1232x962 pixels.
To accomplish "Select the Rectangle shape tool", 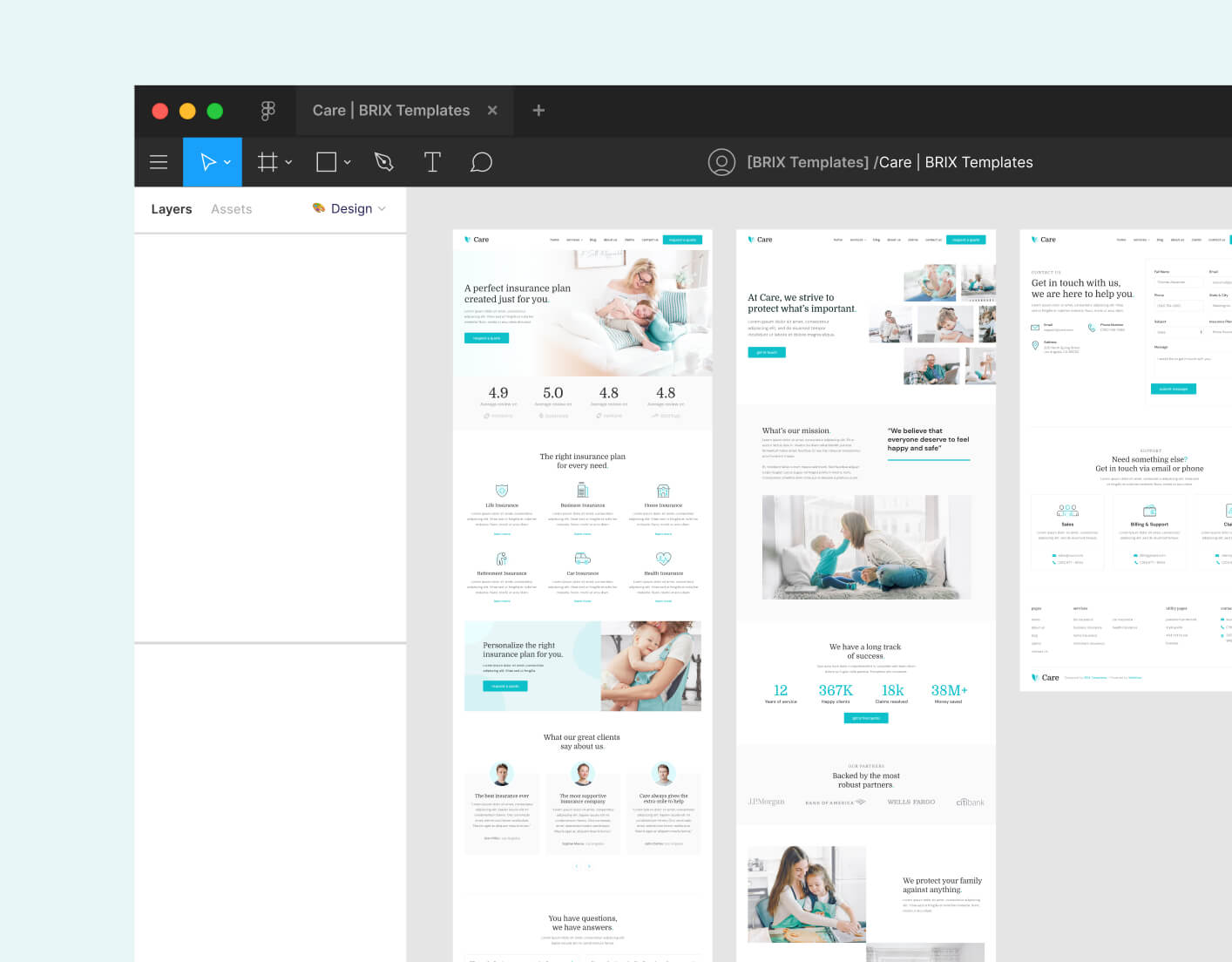I will tap(324, 162).
